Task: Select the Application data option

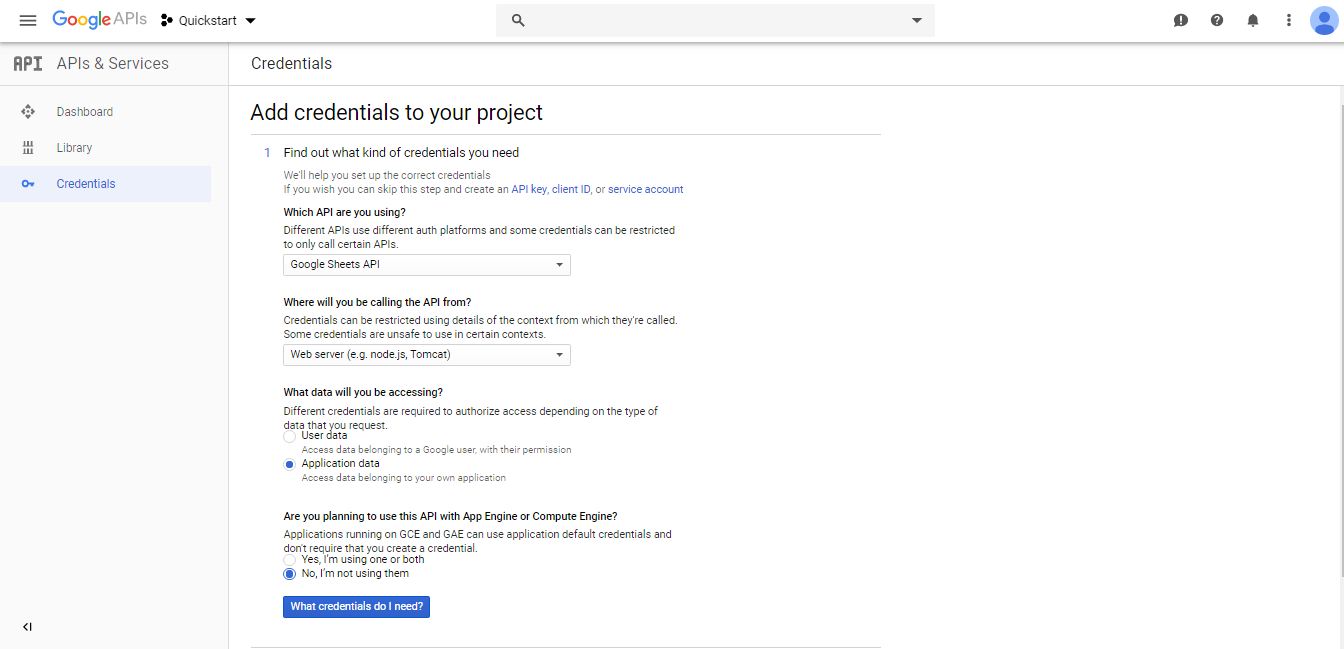Action: [289, 464]
